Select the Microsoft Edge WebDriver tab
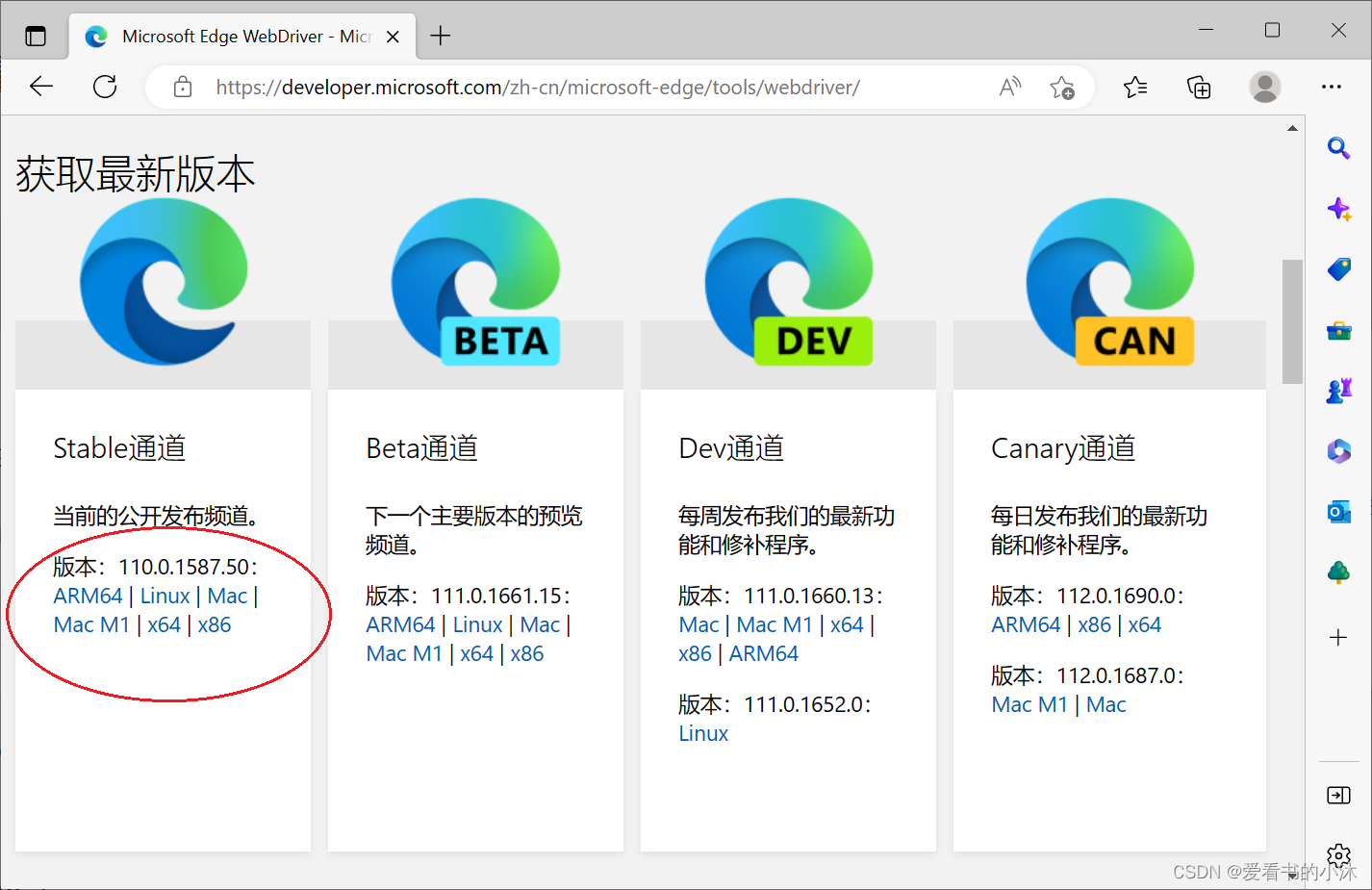The width and height of the screenshot is (1372, 890). click(x=242, y=37)
